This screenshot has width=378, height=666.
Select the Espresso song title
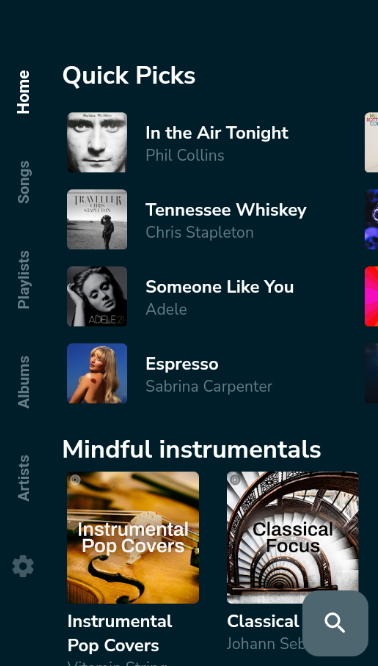182,364
